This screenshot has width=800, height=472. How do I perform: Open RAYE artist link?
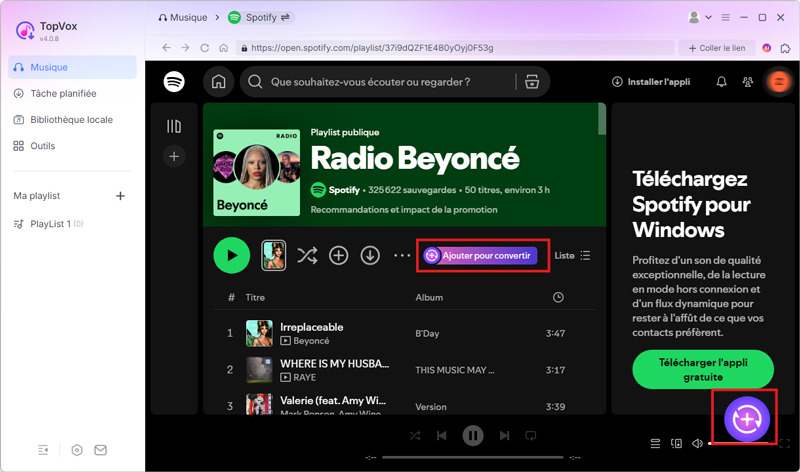[305, 378]
